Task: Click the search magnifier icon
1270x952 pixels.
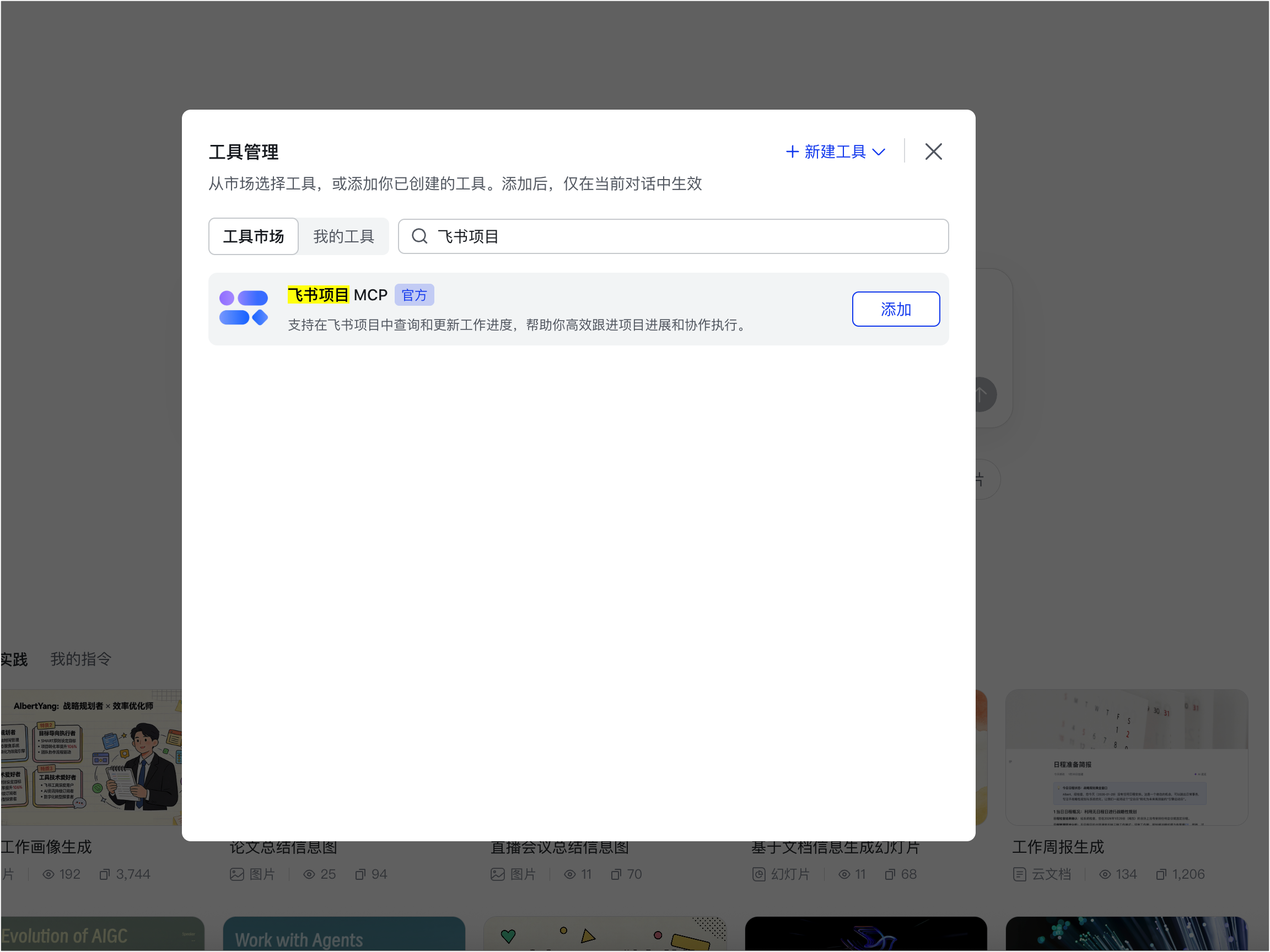Action: [x=419, y=236]
